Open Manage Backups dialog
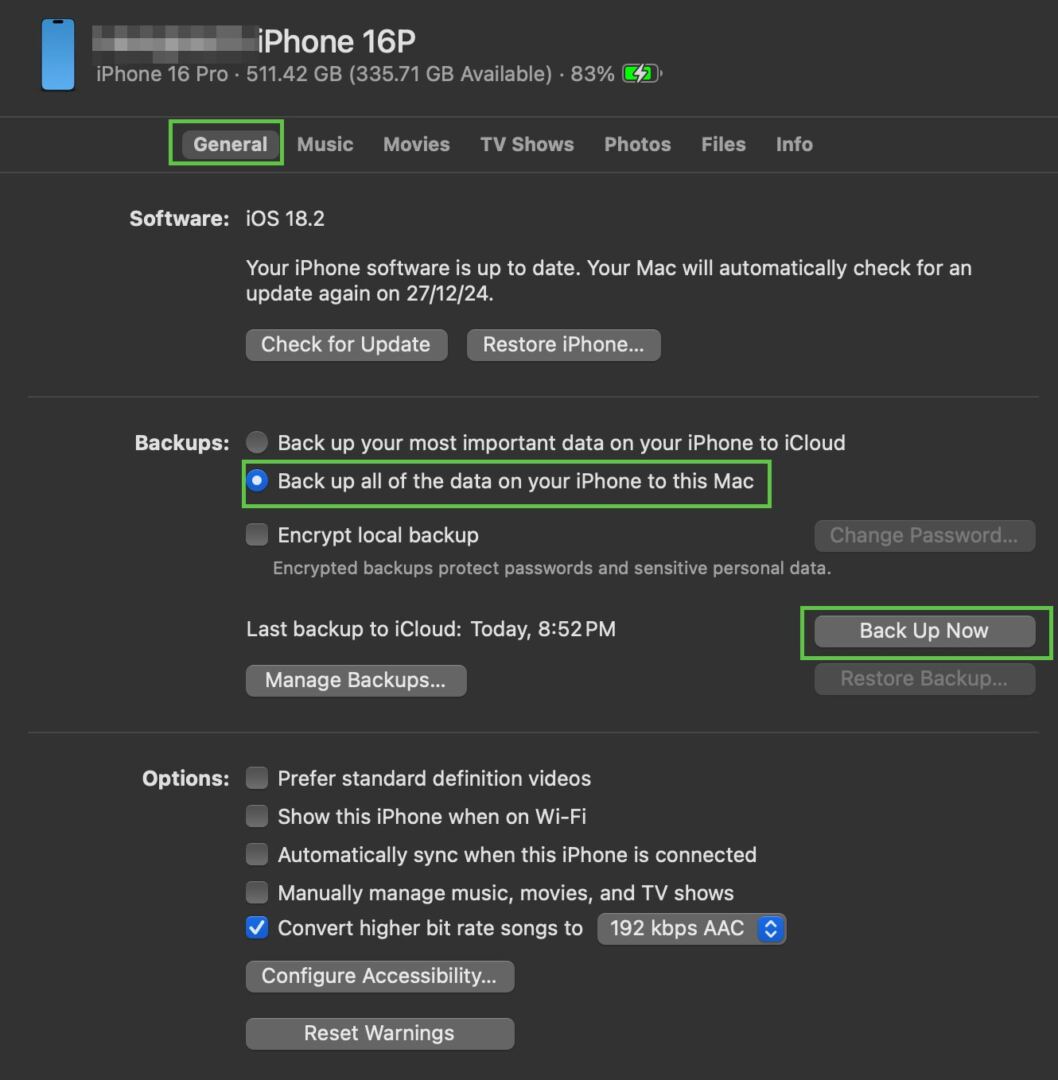The image size is (1058, 1080). tap(355, 681)
